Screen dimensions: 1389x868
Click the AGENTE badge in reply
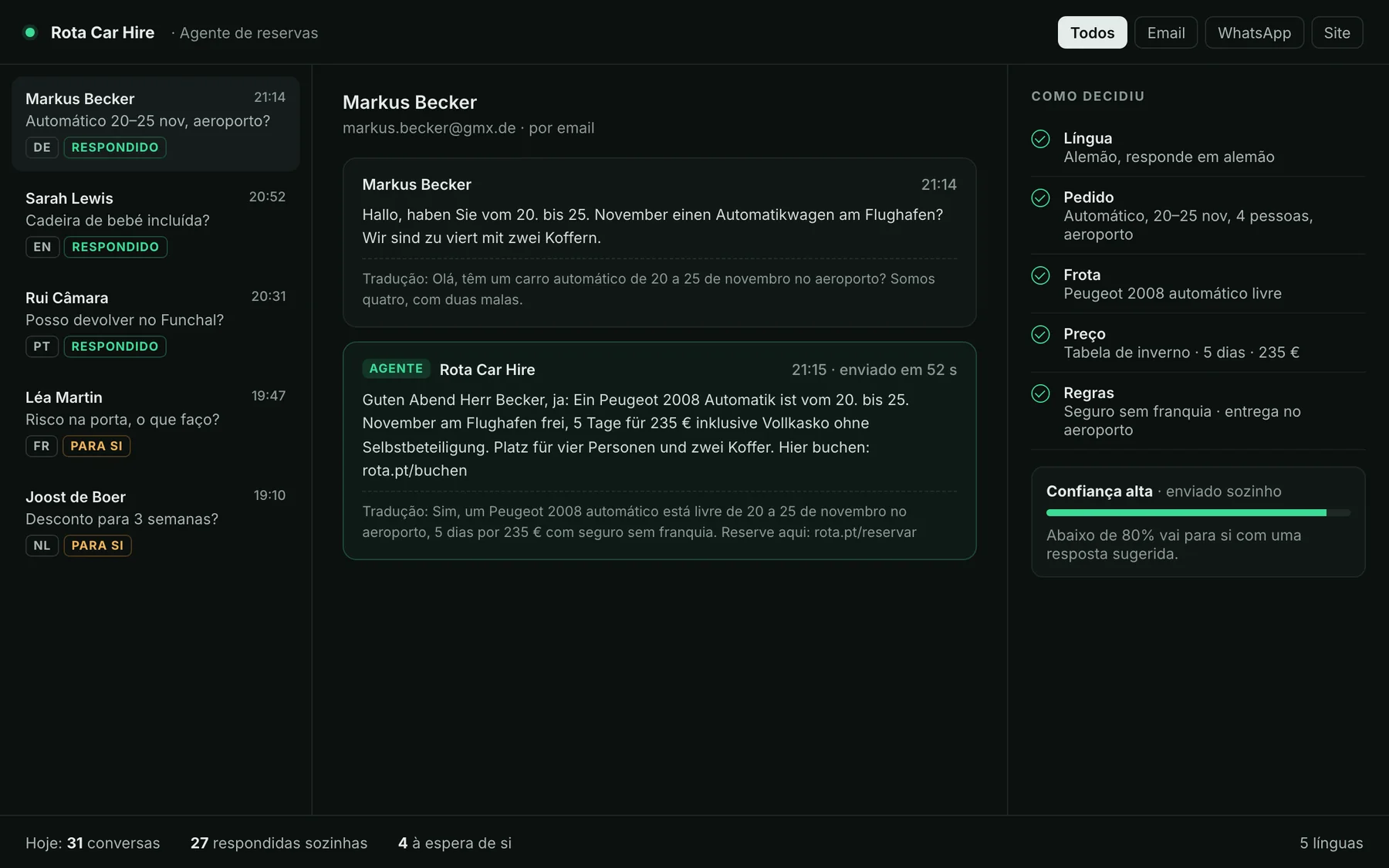coord(396,369)
